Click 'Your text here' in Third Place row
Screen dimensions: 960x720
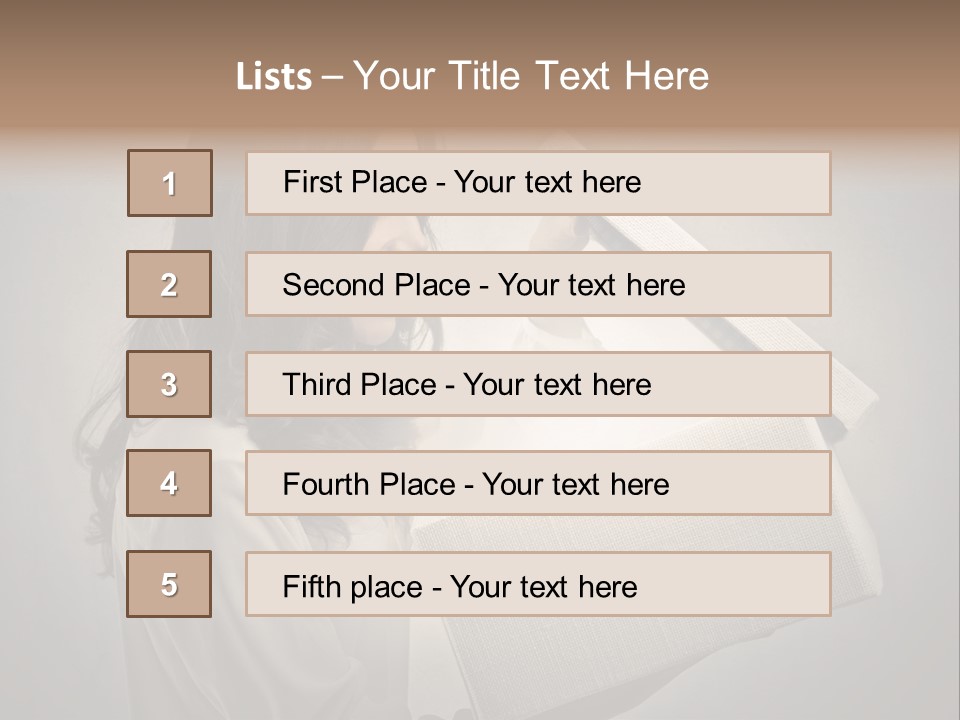click(x=558, y=385)
